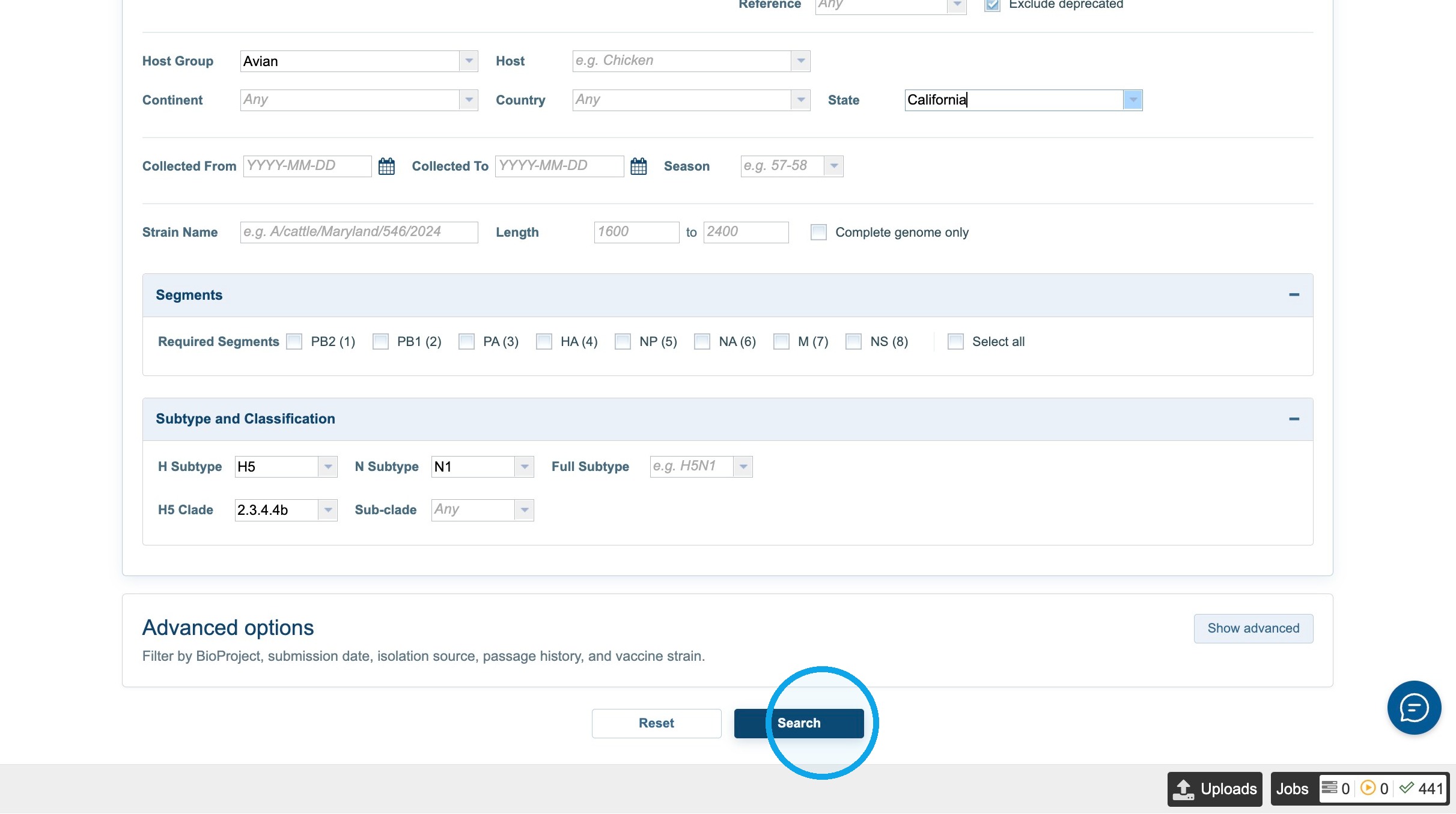Click the Collected From date field
This screenshot has width=1456, height=814.
307,166
